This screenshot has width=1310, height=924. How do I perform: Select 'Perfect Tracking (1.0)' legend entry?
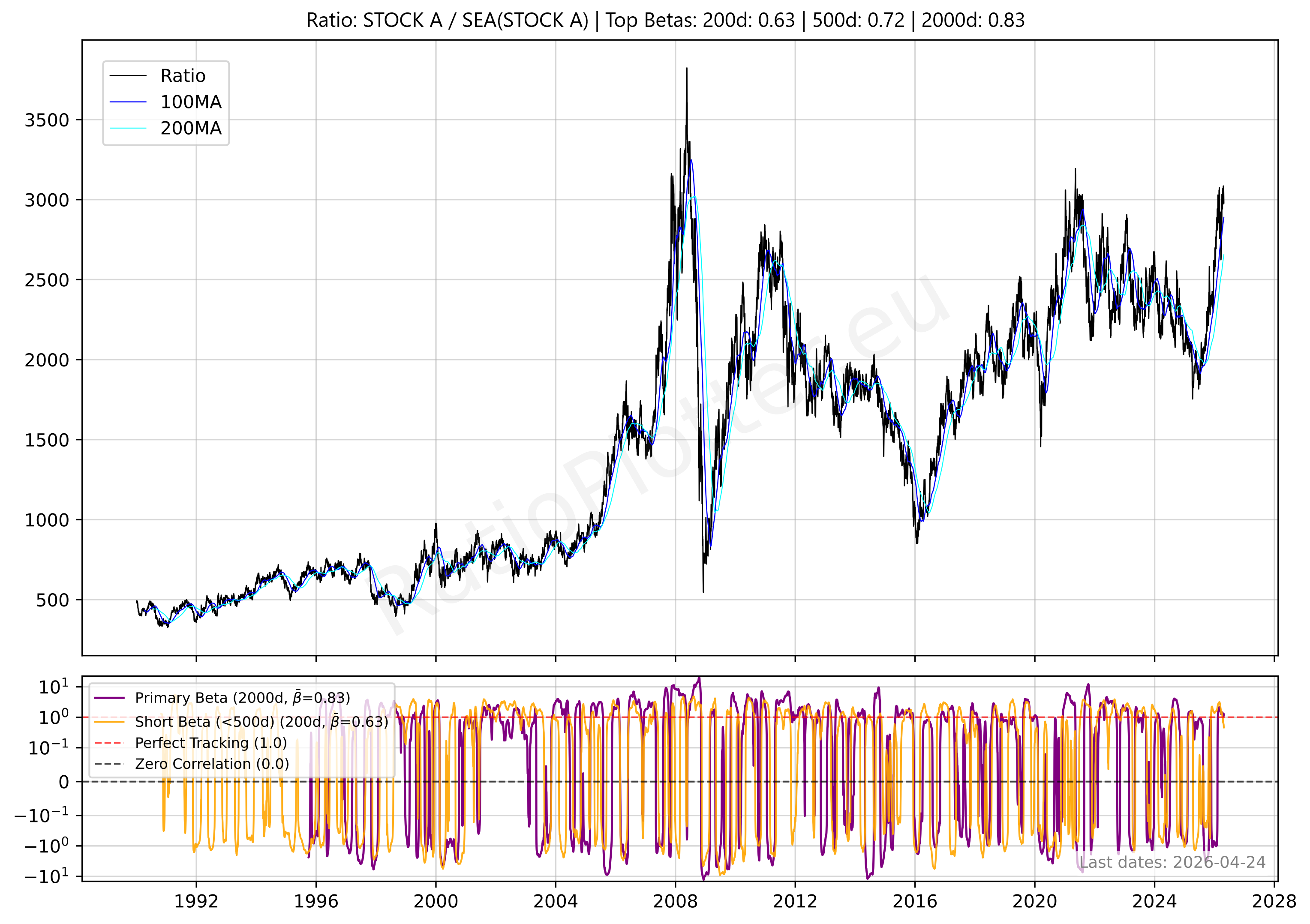(211, 743)
